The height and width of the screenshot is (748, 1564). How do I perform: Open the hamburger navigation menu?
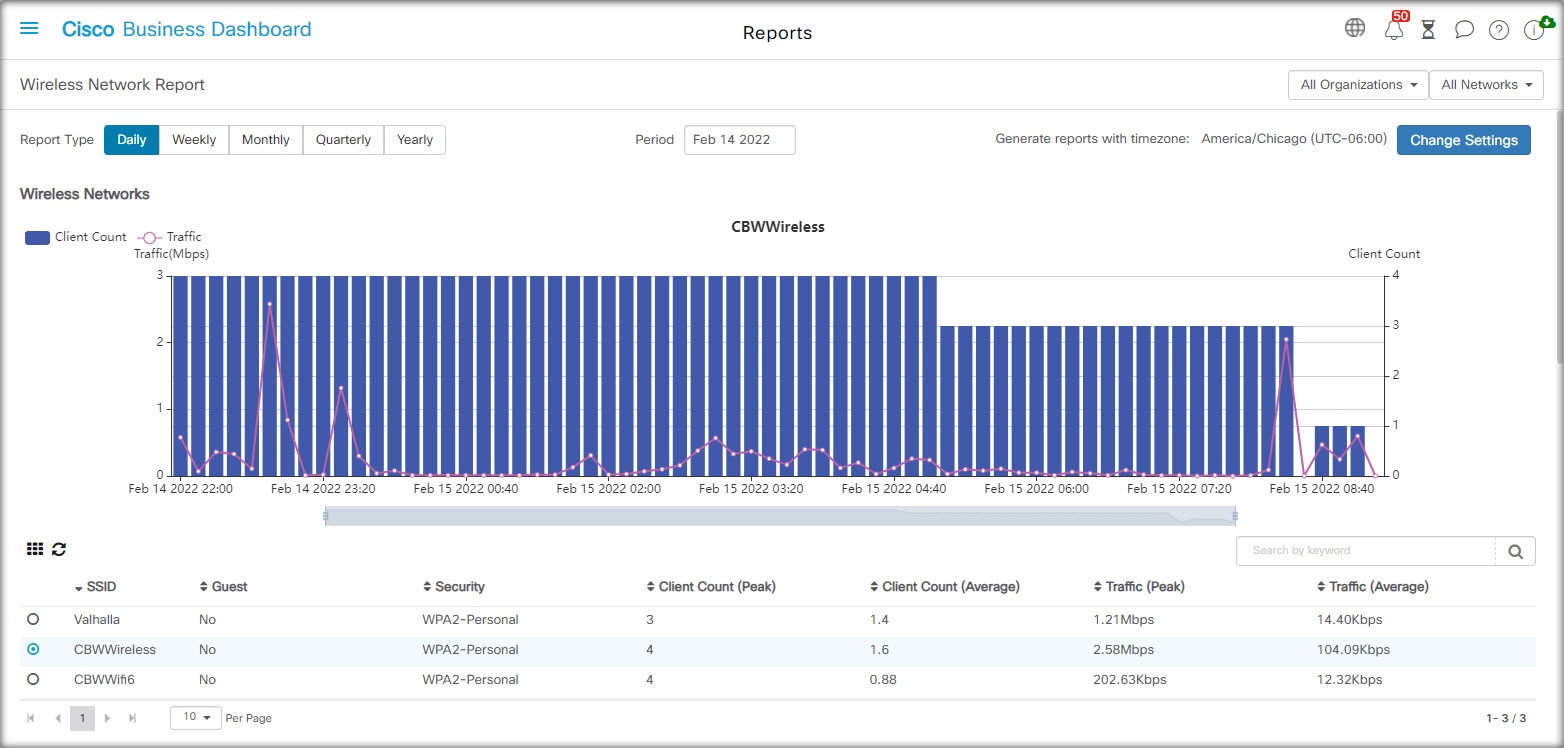[29, 28]
